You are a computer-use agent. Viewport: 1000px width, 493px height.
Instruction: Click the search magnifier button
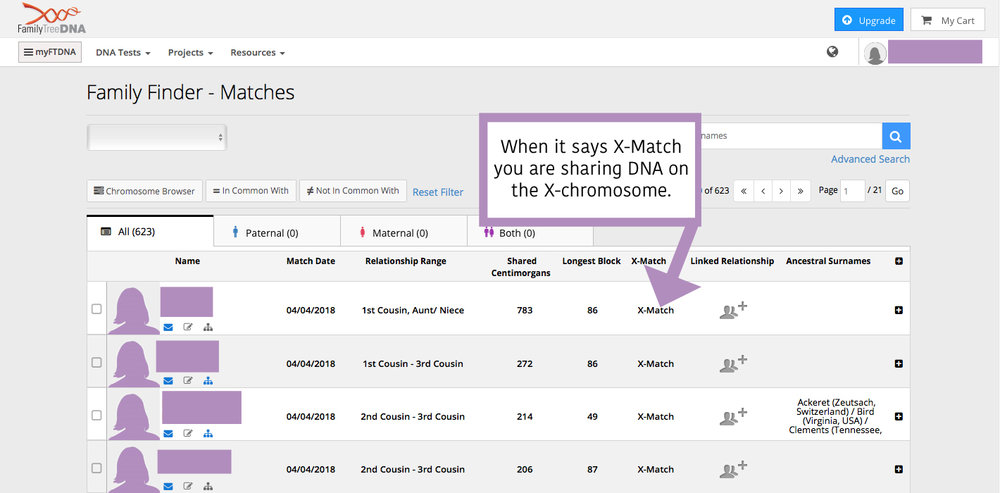click(896, 136)
